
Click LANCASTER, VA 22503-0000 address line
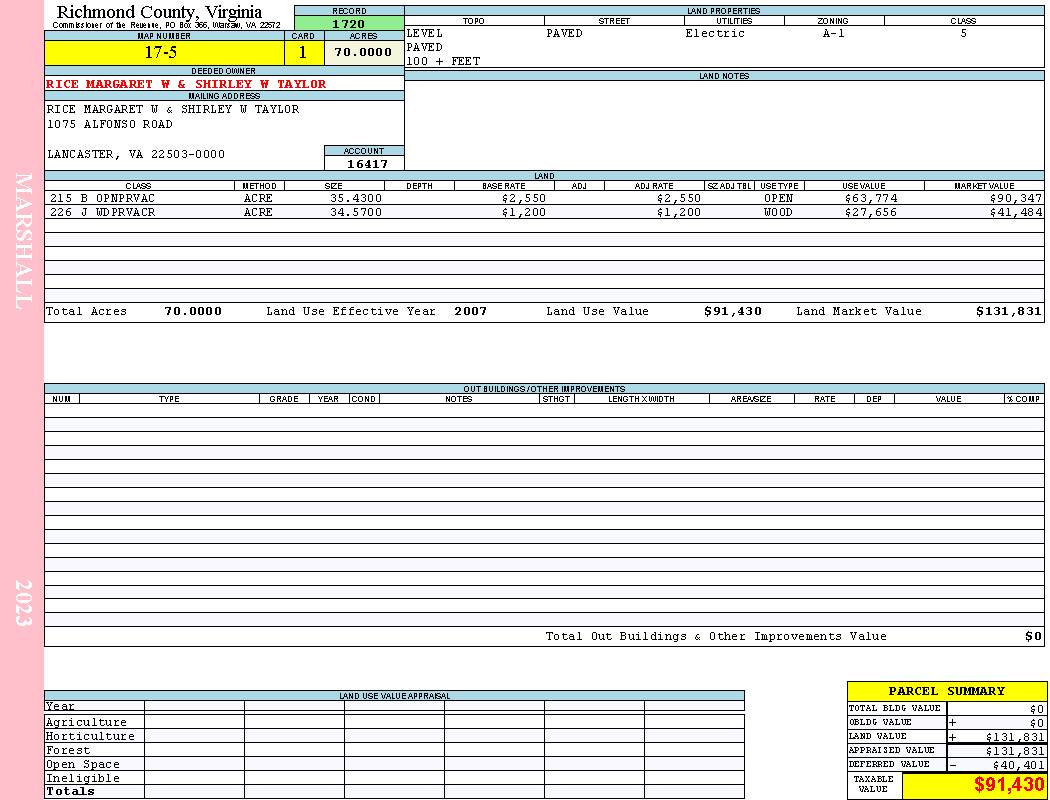136,155
